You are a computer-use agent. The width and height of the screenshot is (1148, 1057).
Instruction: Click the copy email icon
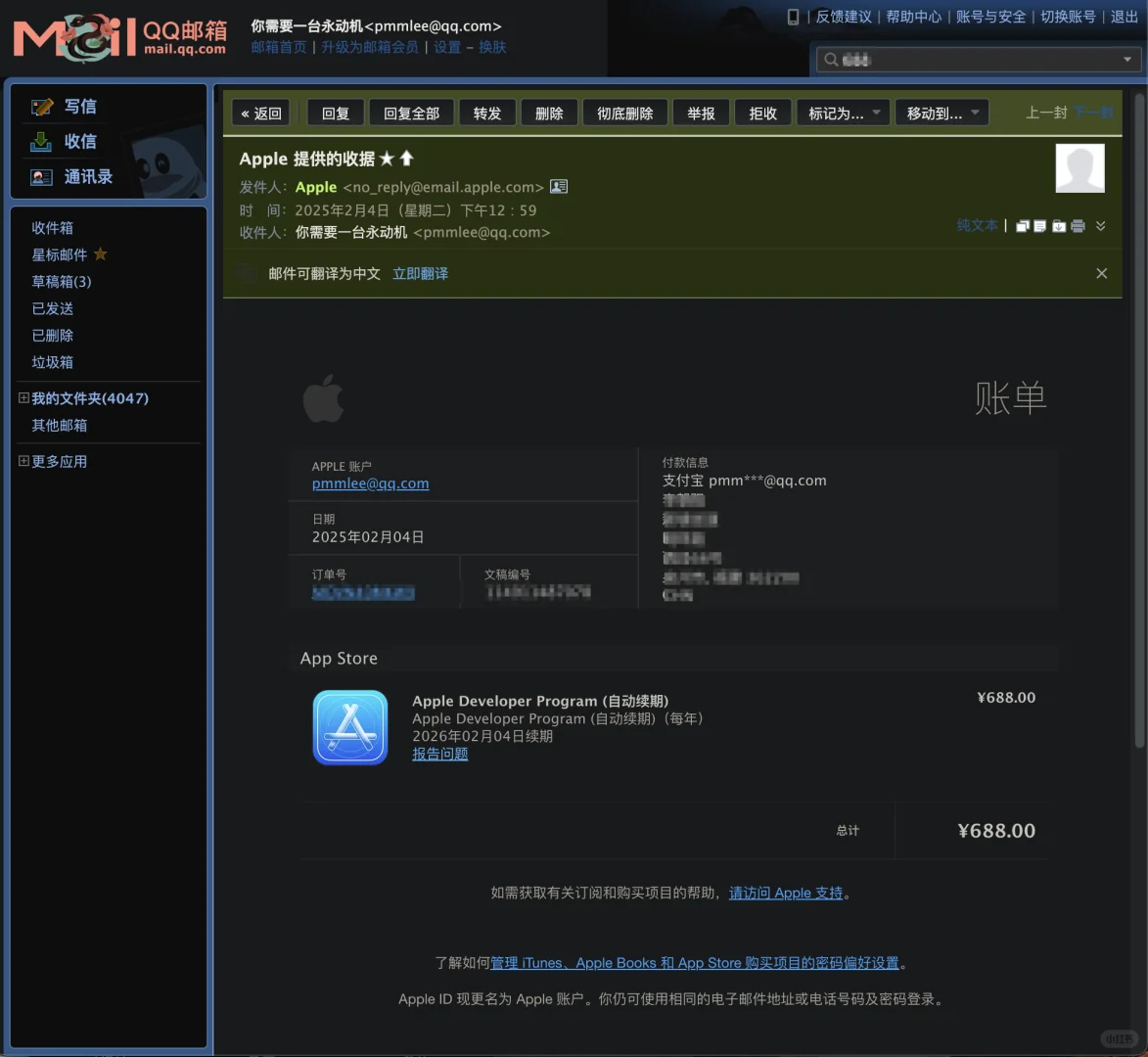[1023, 226]
